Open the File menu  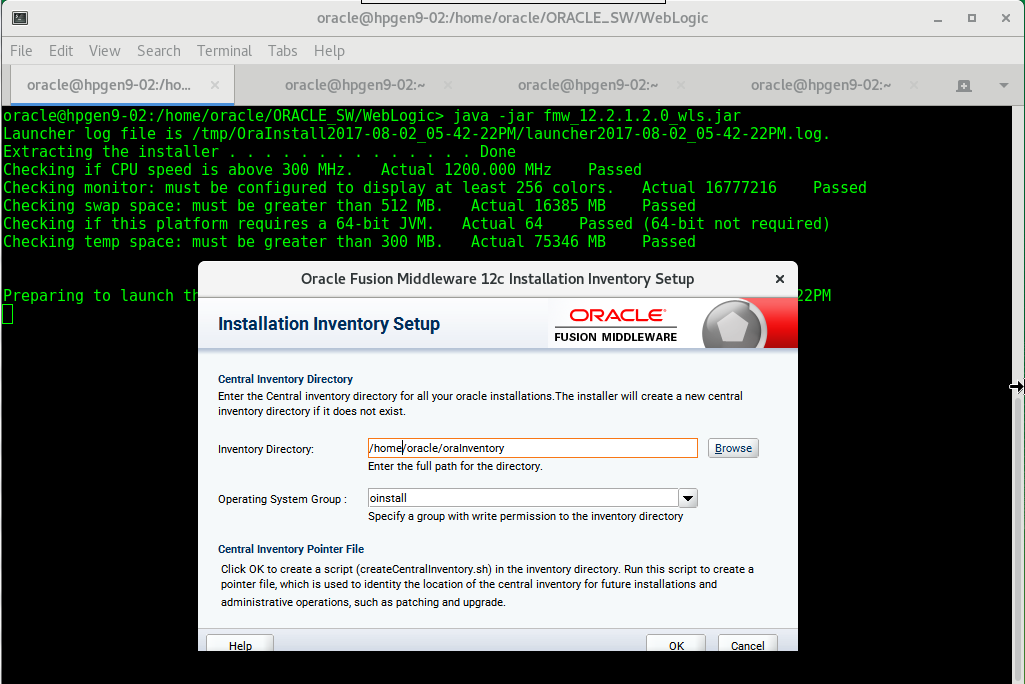point(20,50)
